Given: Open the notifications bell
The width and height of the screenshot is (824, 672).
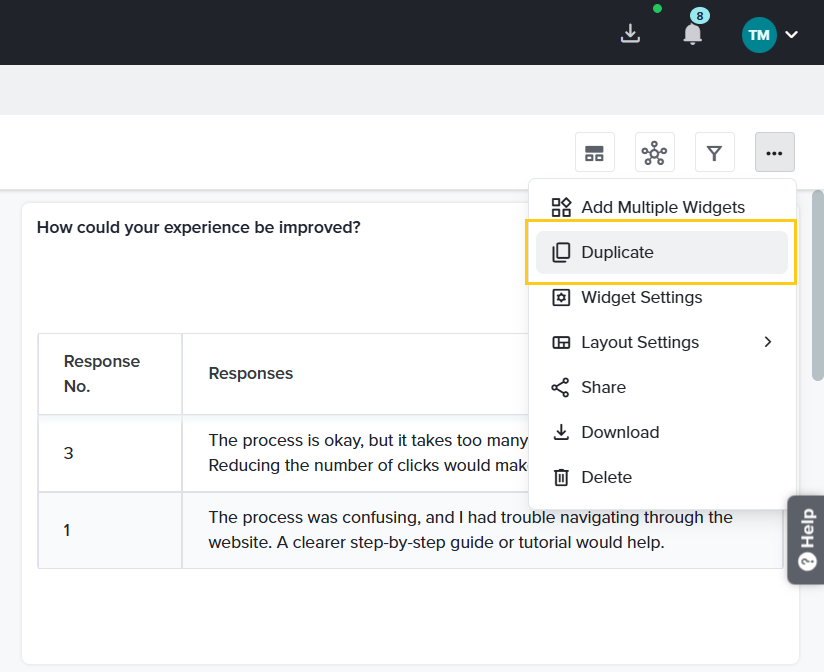Looking at the screenshot, I should point(692,34).
